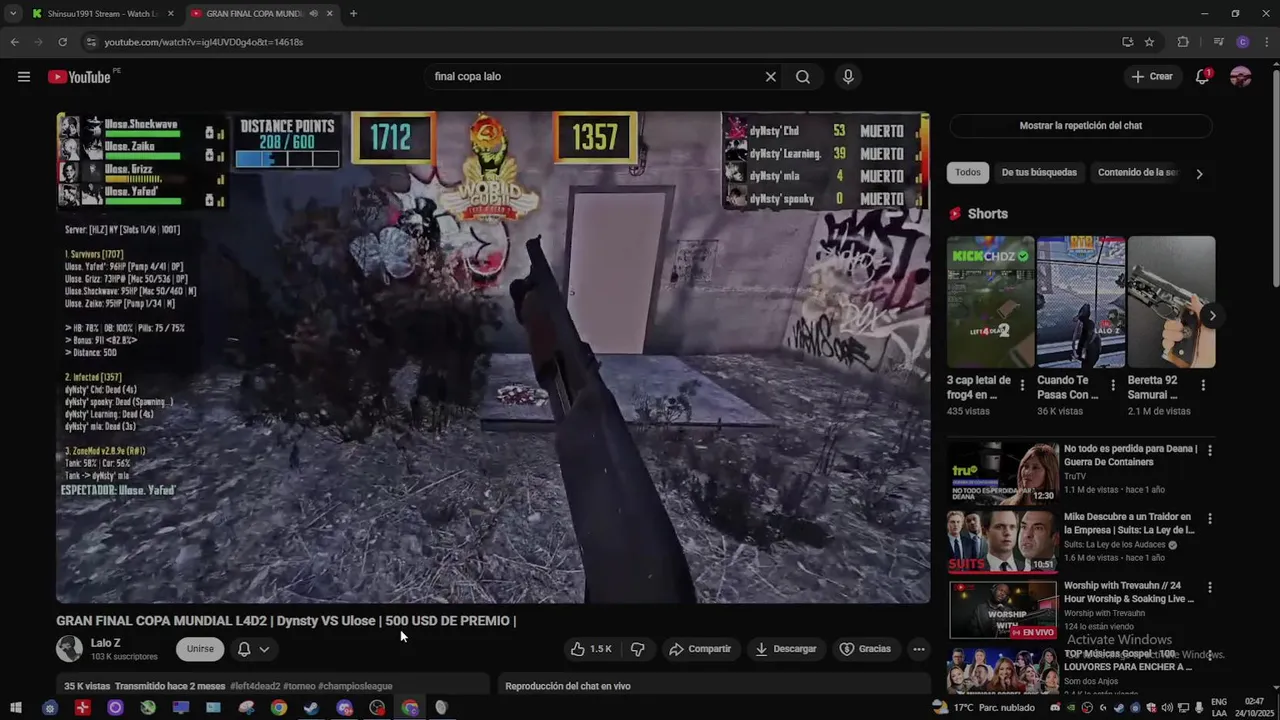1280x720 pixels.
Task: Open the Lalo Z channel name link
Action: point(105,643)
